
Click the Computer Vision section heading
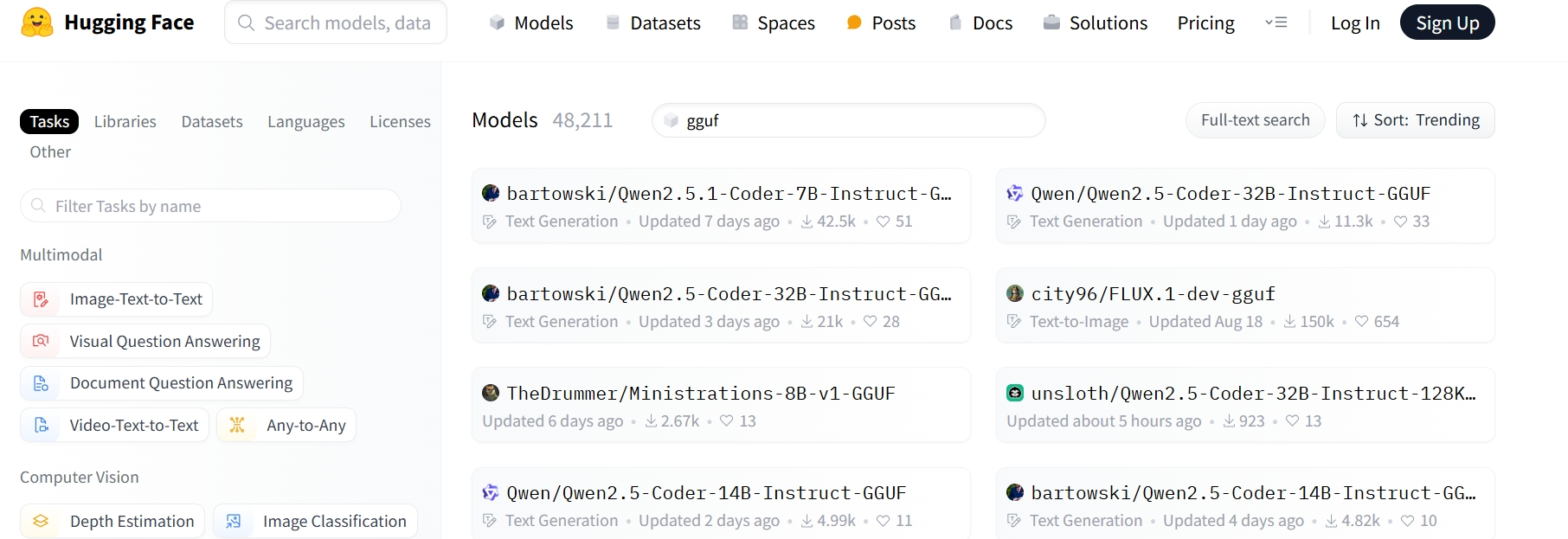pyautogui.click(x=80, y=477)
